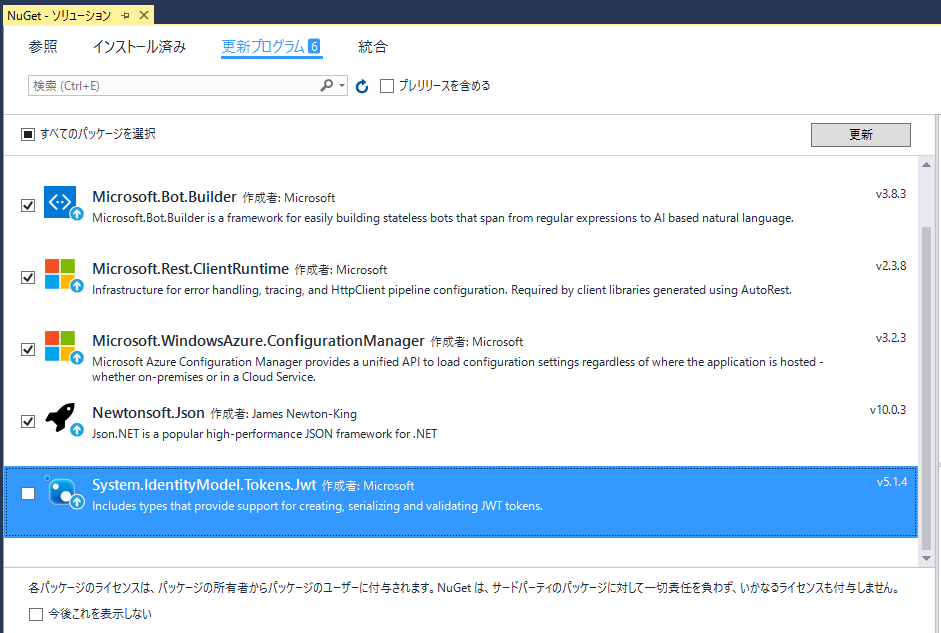This screenshot has height=633, width=941.
Task: Uncheck the Microsoft.Bot.Builder checkbox
Action: click(28, 205)
